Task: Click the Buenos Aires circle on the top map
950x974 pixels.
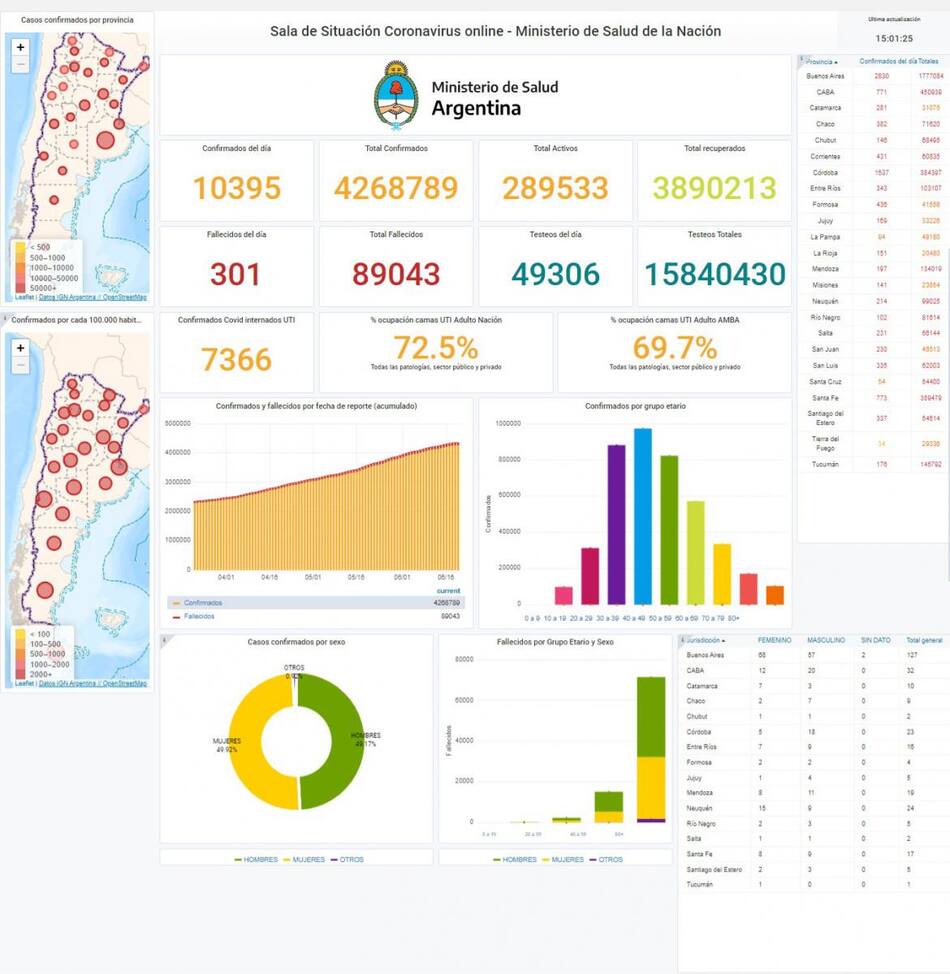Action: 104,139
